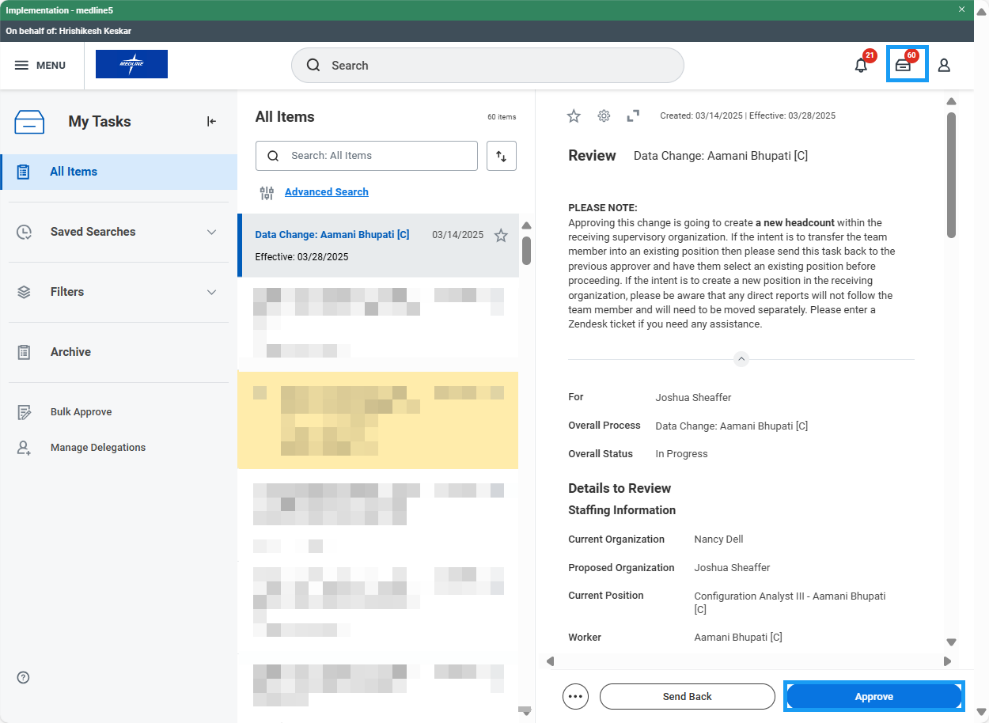This screenshot has width=989, height=723.
Task: Click the Medline logo home icon
Action: [x=132, y=65]
